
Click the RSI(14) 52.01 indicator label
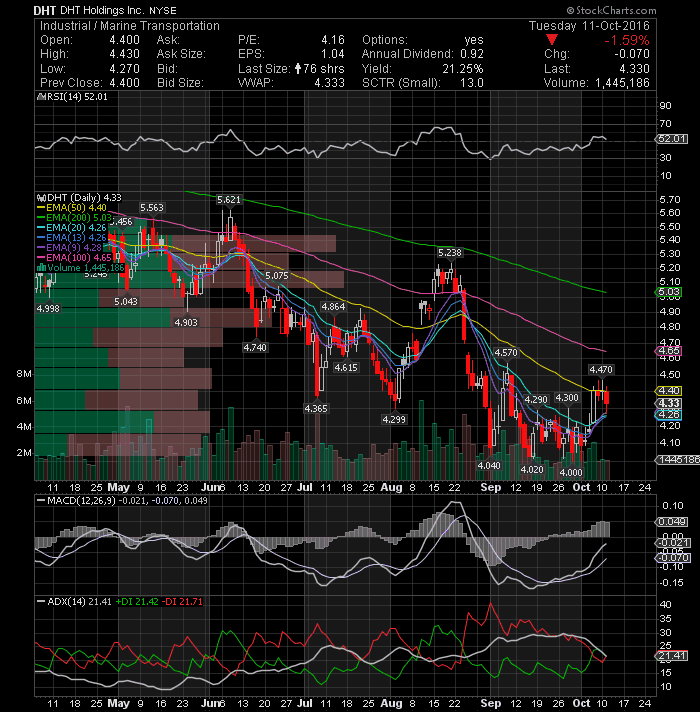click(72, 97)
